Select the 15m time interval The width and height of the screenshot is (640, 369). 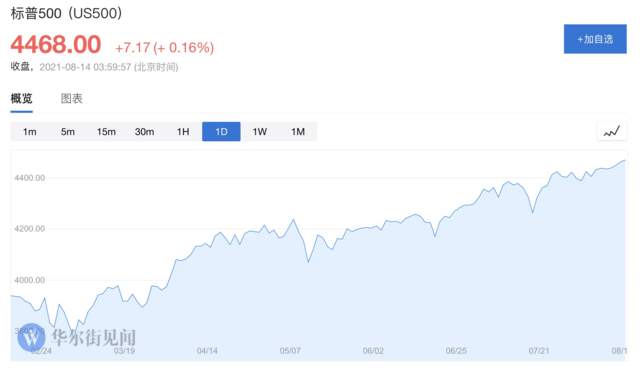coord(106,132)
